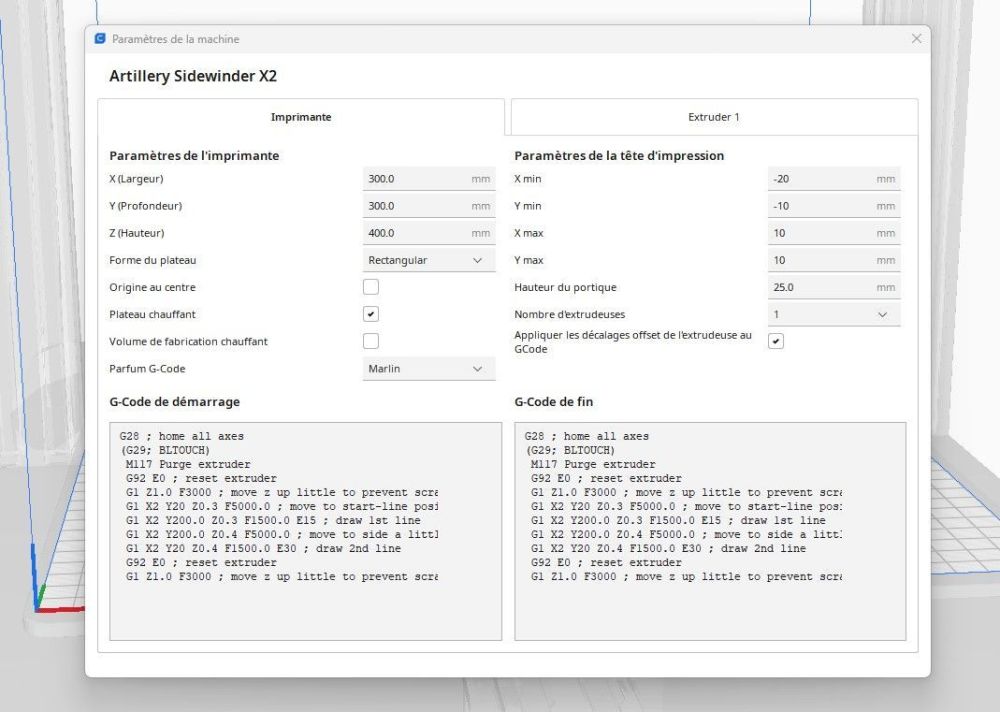Click the '(G29; BLTOUCH)' line in end G-Code
Screen dimensions: 1000x712
(x=570, y=450)
